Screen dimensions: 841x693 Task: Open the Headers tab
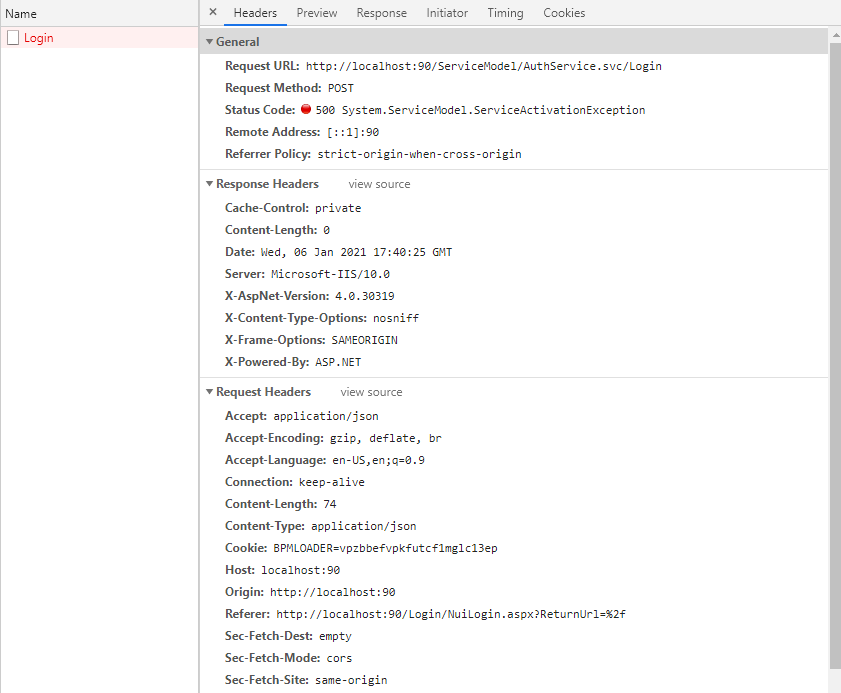(x=255, y=13)
